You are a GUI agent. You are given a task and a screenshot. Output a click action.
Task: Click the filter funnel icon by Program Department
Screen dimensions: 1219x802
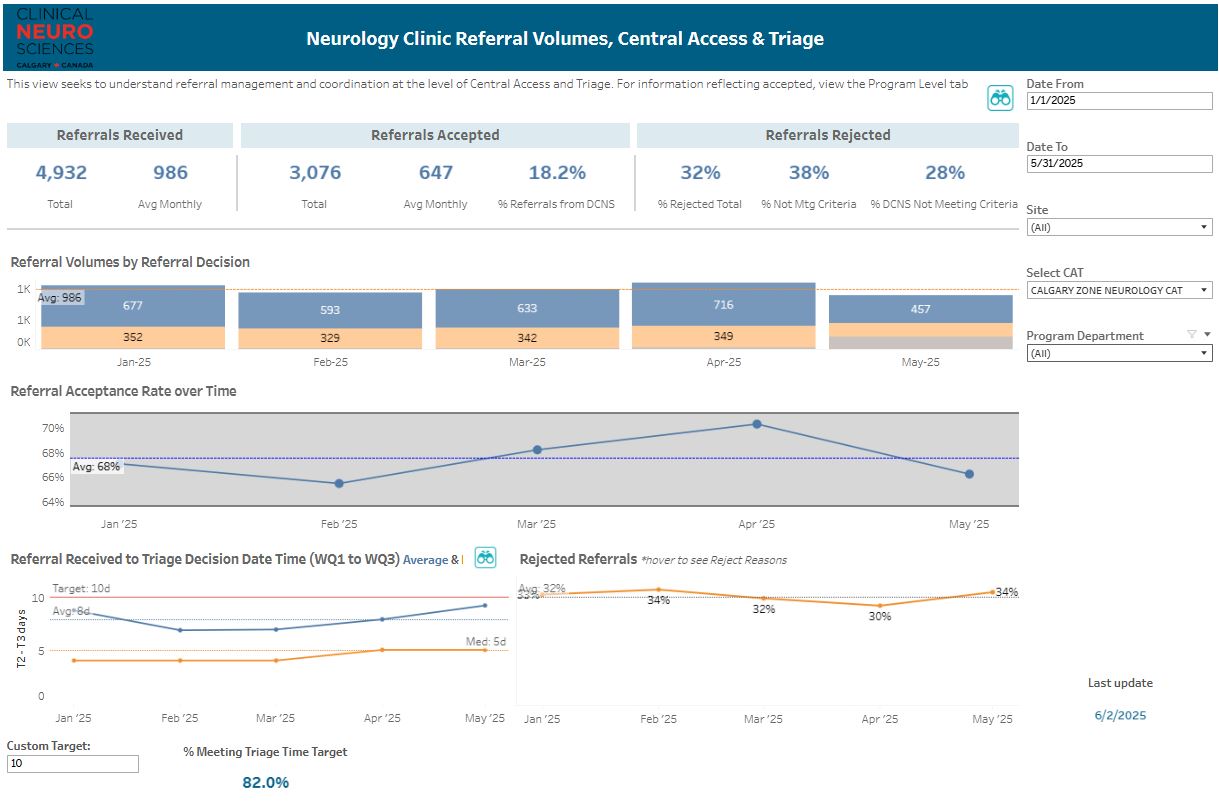point(1191,335)
